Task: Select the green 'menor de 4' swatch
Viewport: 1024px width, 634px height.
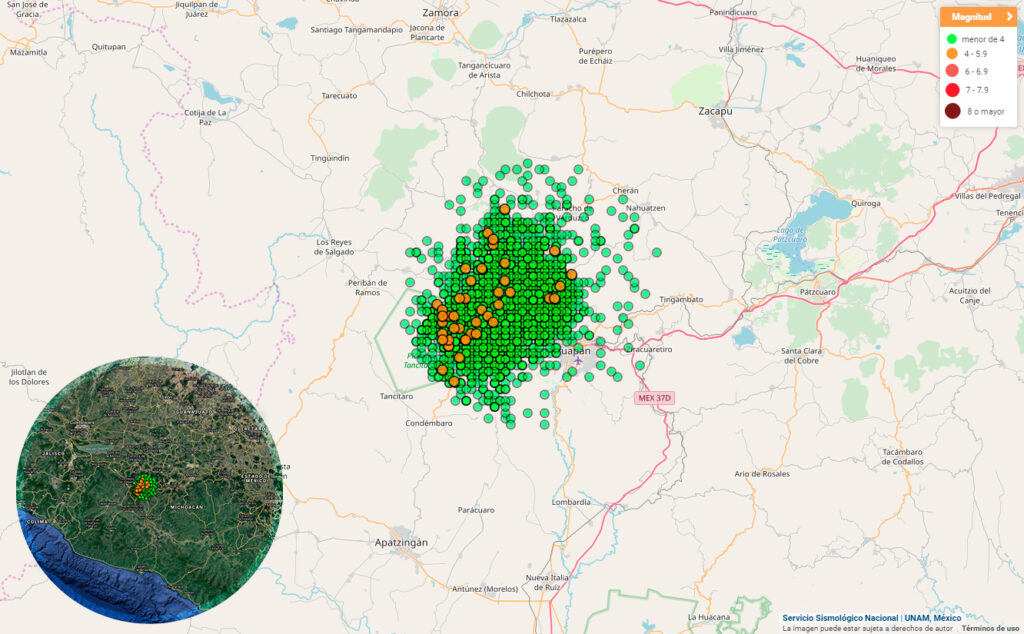Action: [952, 39]
